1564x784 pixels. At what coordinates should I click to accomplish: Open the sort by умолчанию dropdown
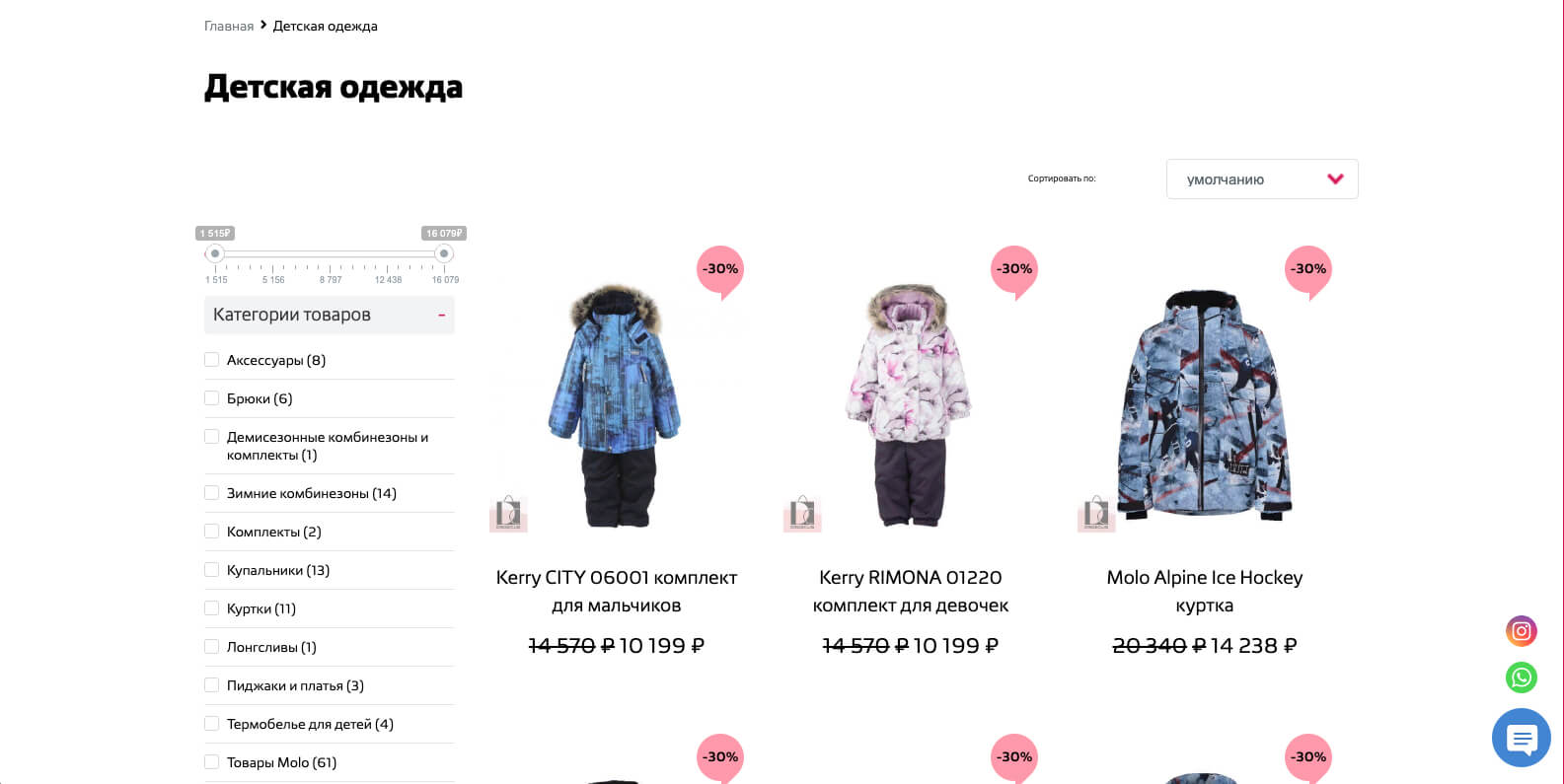click(x=1262, y=179)
